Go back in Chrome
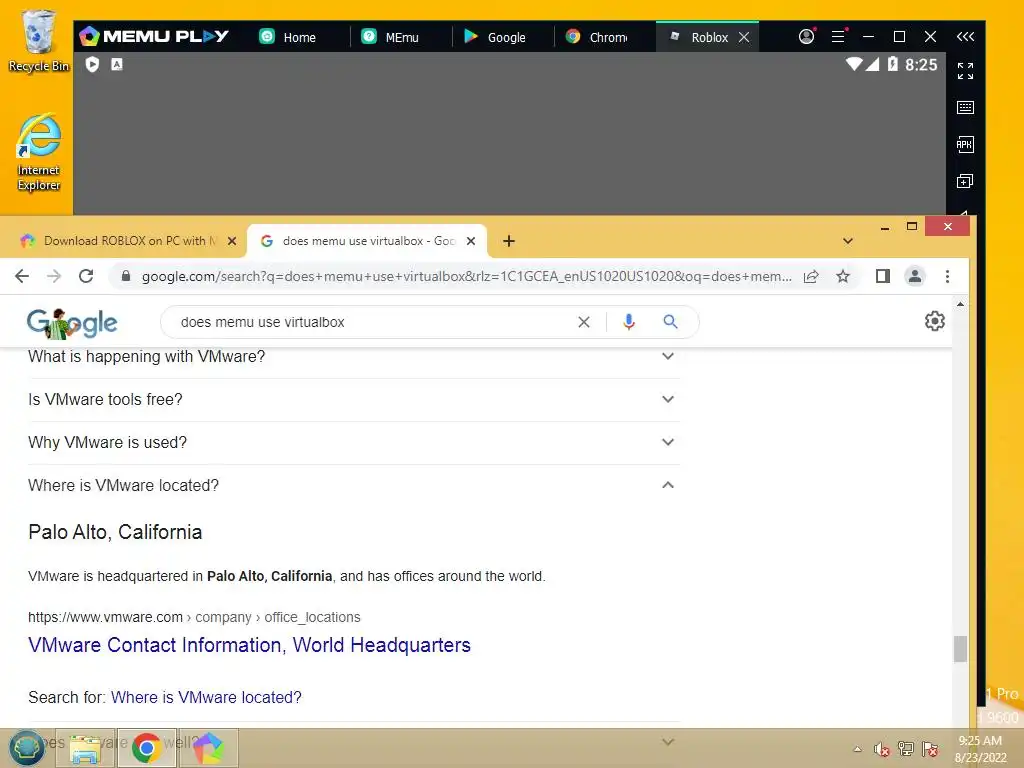This screenshot has height=768, width=1024. (x=22, y=276)
